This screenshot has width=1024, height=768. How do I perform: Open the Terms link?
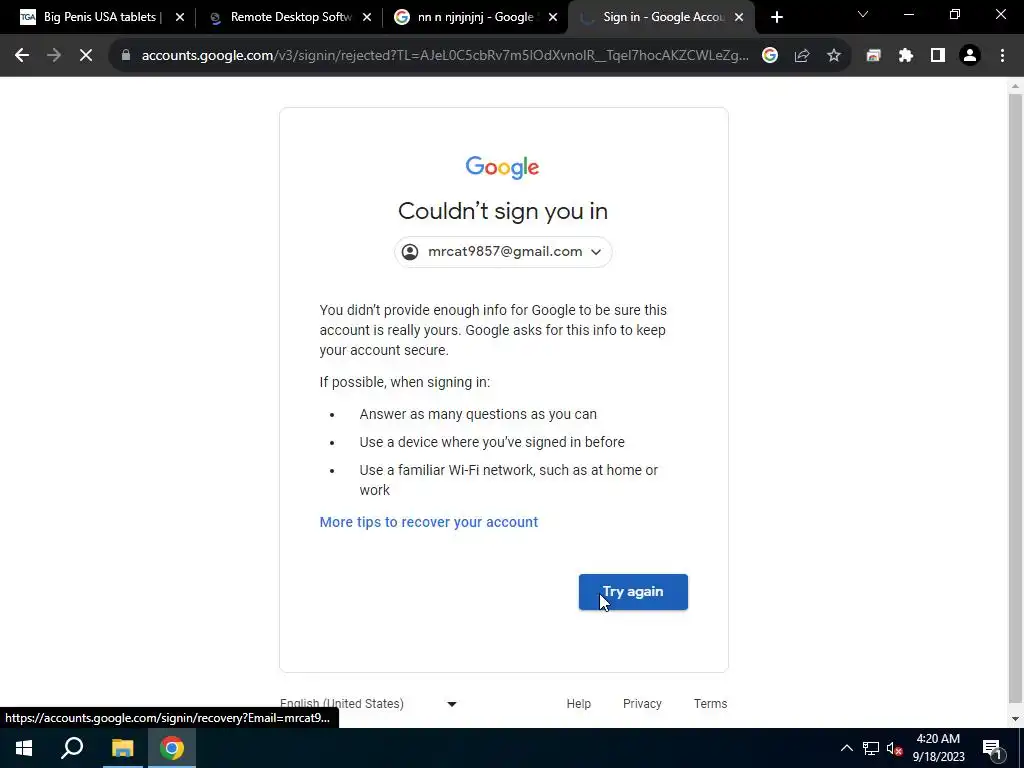(711, 704)
